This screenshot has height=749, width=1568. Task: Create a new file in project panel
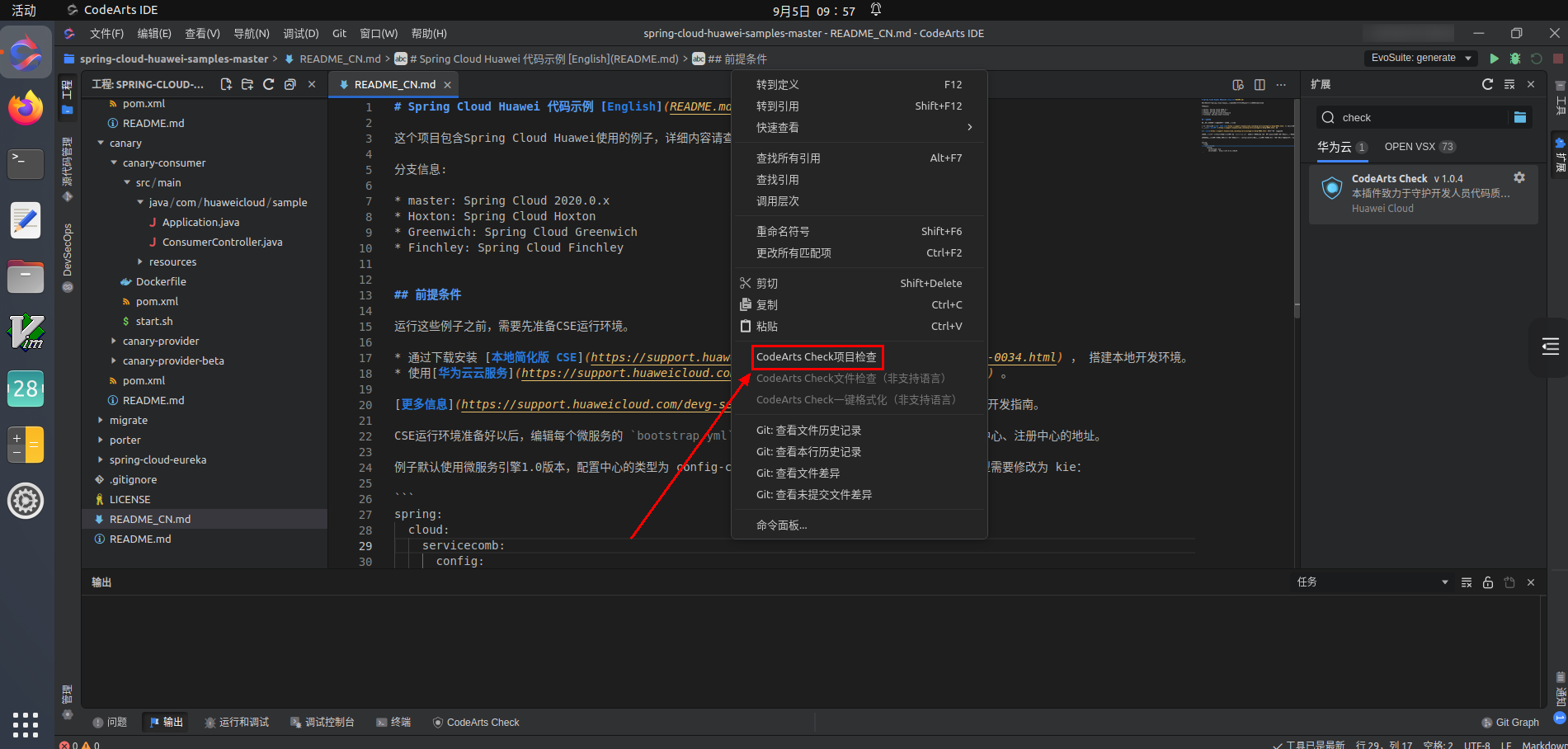click(226, 84)
